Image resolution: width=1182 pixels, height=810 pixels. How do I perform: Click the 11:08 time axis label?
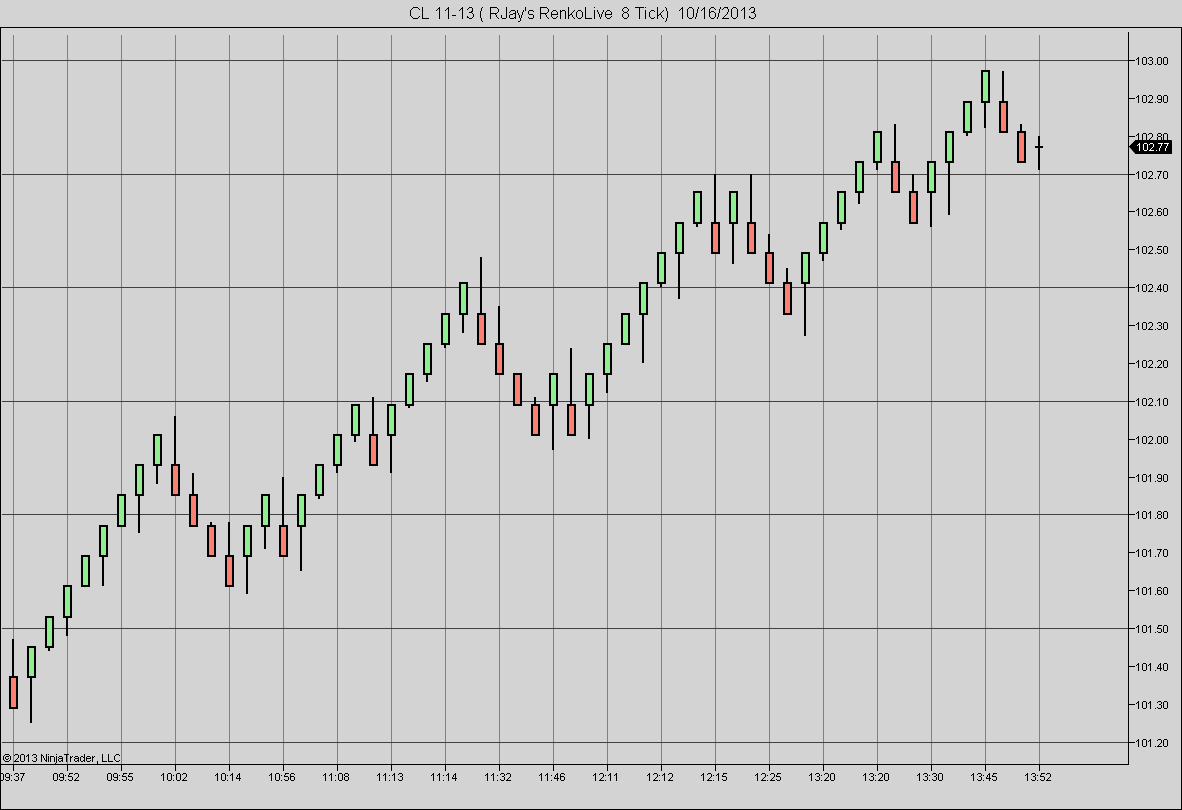pyautogui.click(x=336, y=777)
